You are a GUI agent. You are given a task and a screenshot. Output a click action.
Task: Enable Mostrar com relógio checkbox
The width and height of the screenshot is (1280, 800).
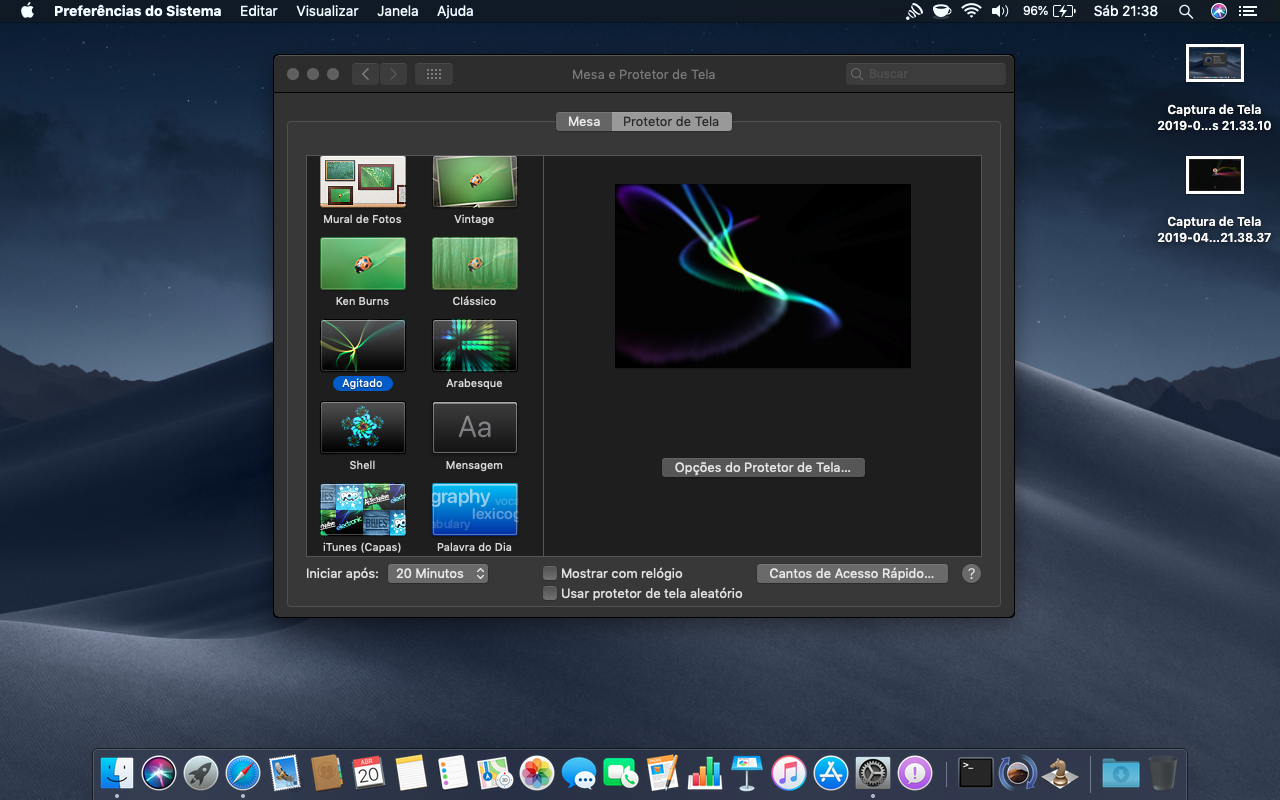click(550, 574)
